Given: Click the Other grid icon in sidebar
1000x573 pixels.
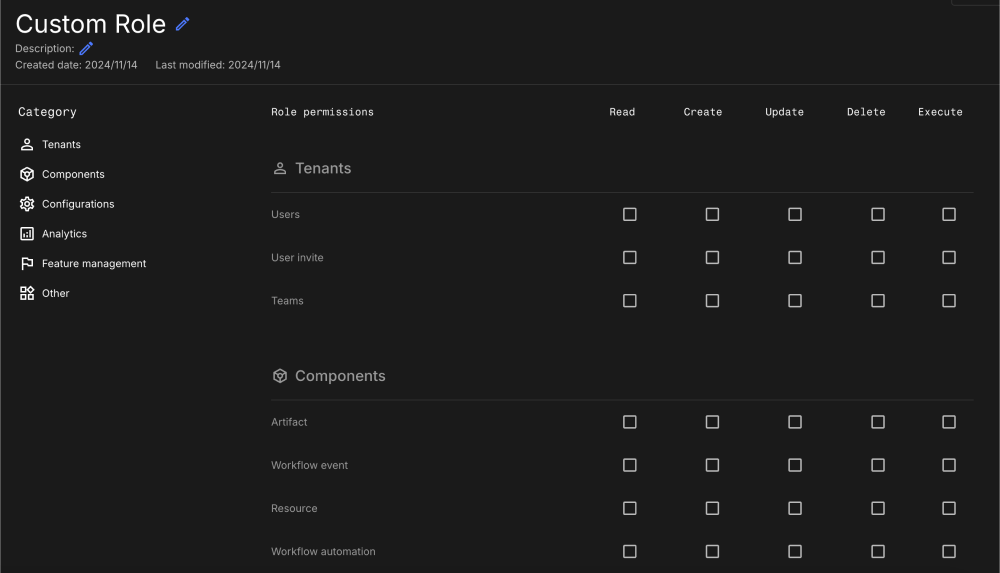Looking at the screenshot, I should [x=27, y=294].
